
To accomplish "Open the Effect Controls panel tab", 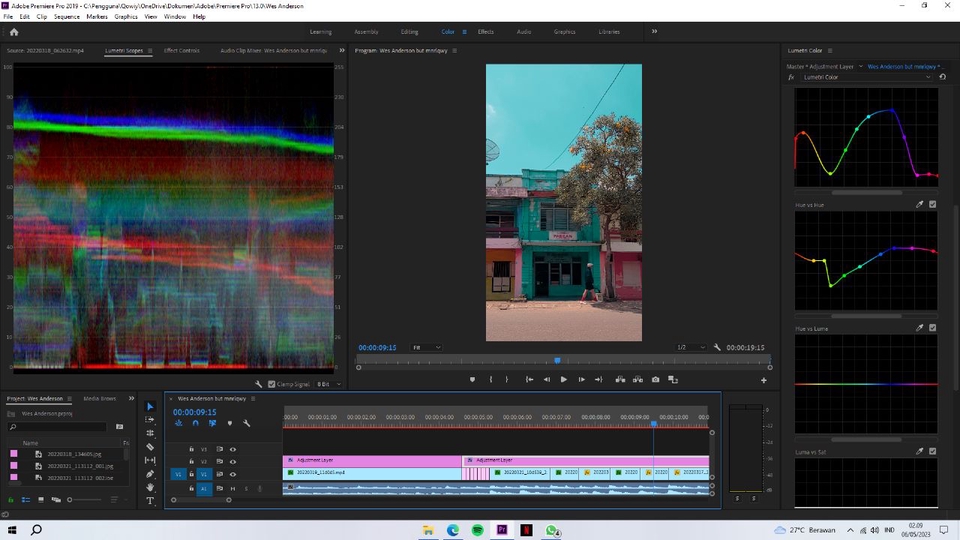I will coord(181,50).
